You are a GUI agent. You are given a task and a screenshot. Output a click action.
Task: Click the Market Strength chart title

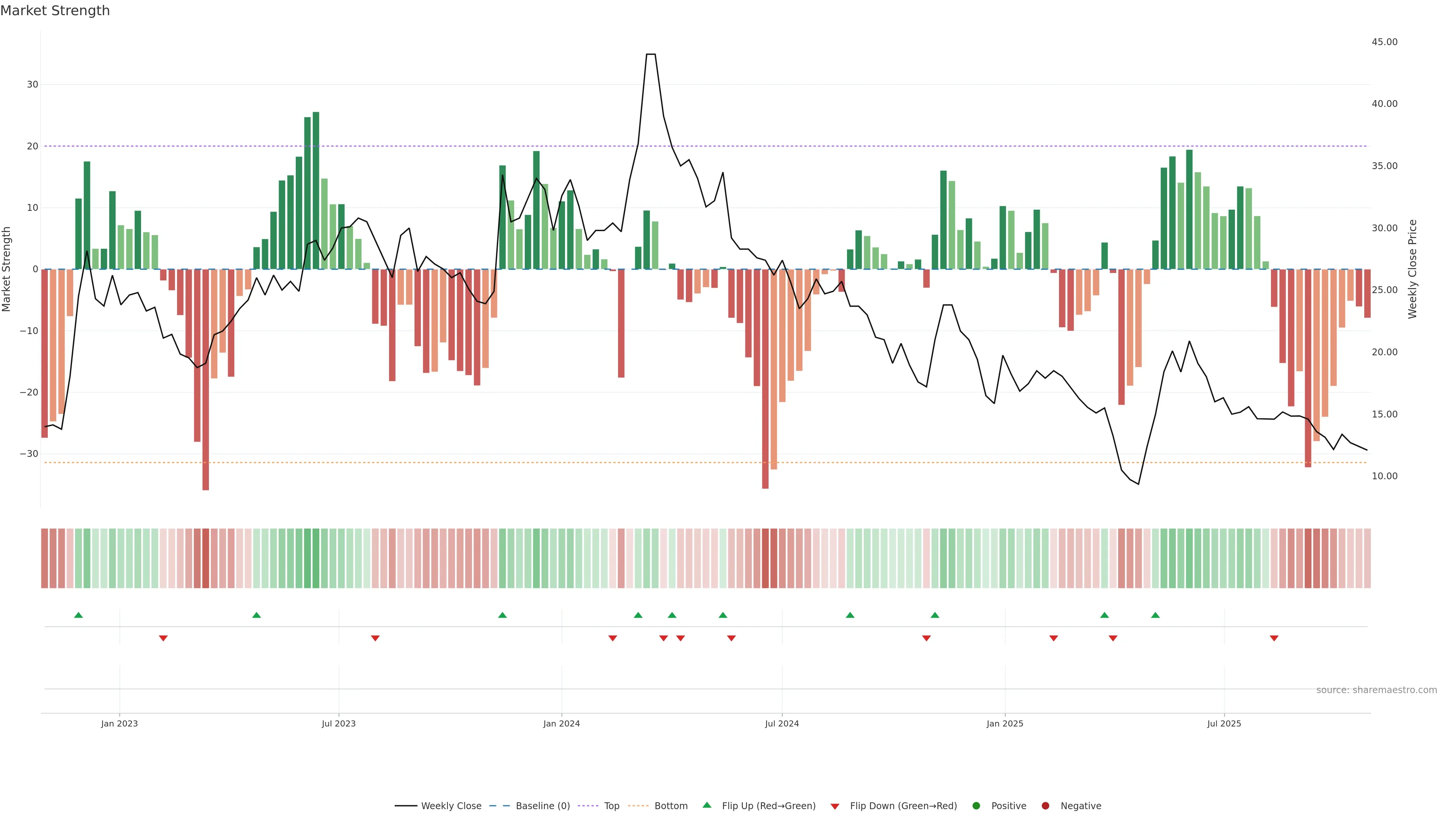55,11
